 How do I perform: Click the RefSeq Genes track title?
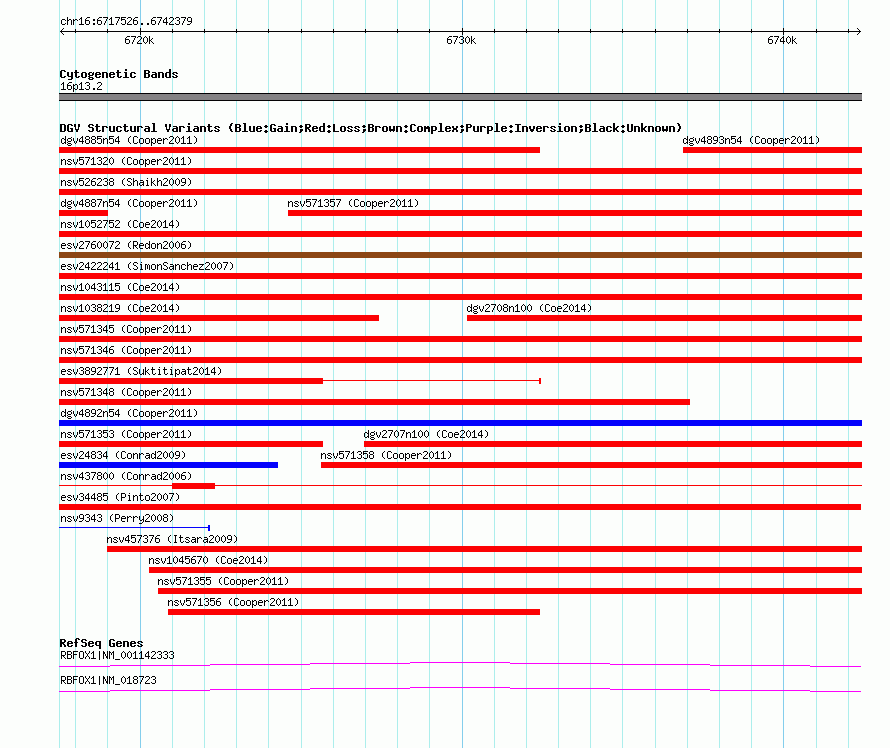(101, 643)
